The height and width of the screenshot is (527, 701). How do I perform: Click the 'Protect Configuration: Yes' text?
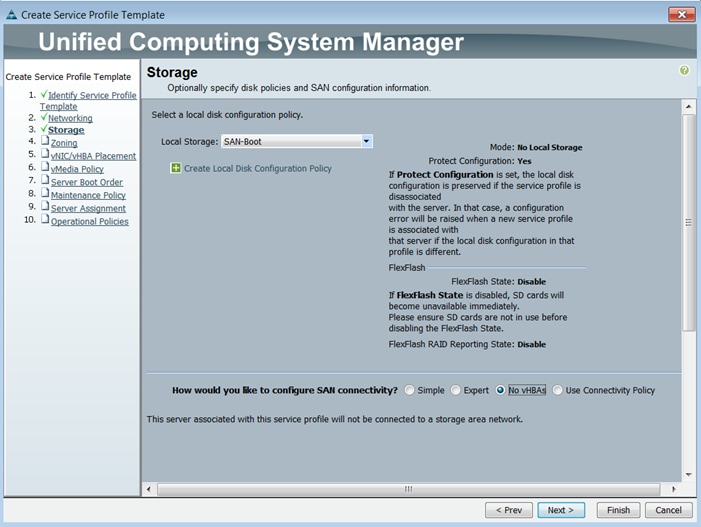point(480,161)
